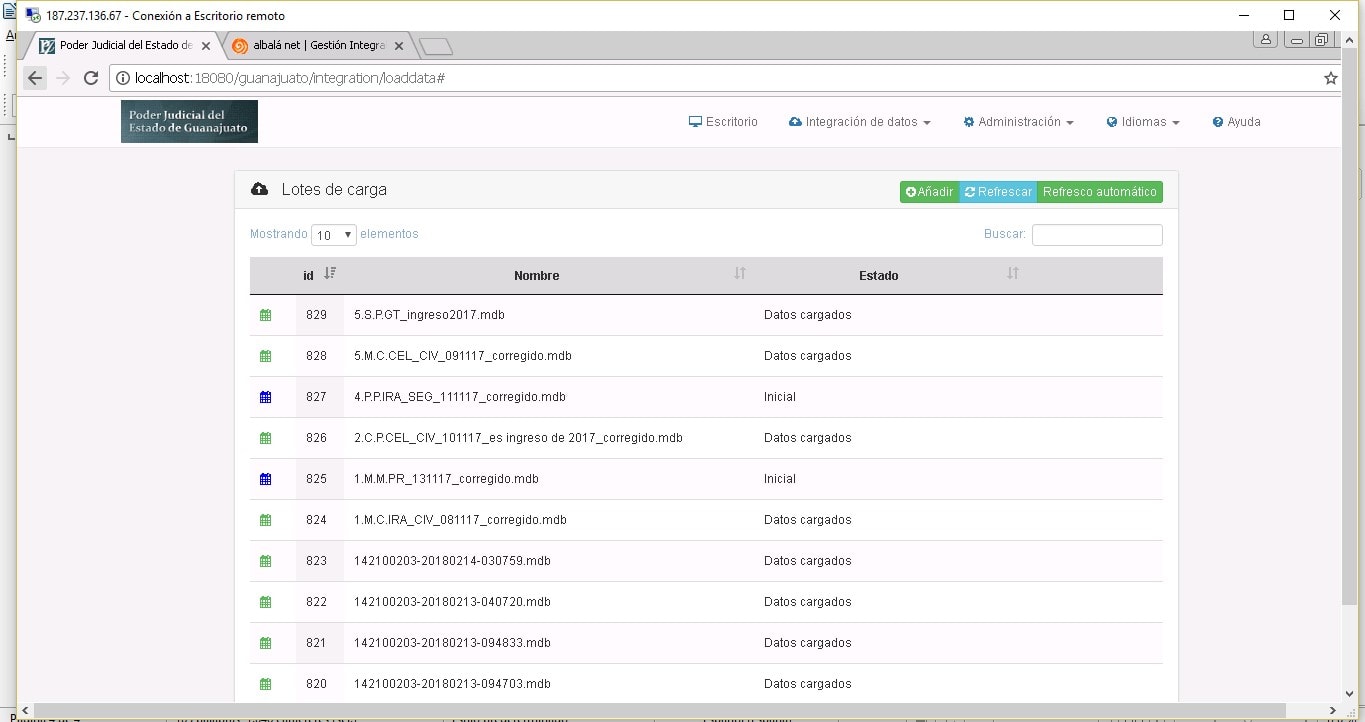
Task: Select 142100203-20180213-094833.mdb name
Action: [x=452, y=643]
